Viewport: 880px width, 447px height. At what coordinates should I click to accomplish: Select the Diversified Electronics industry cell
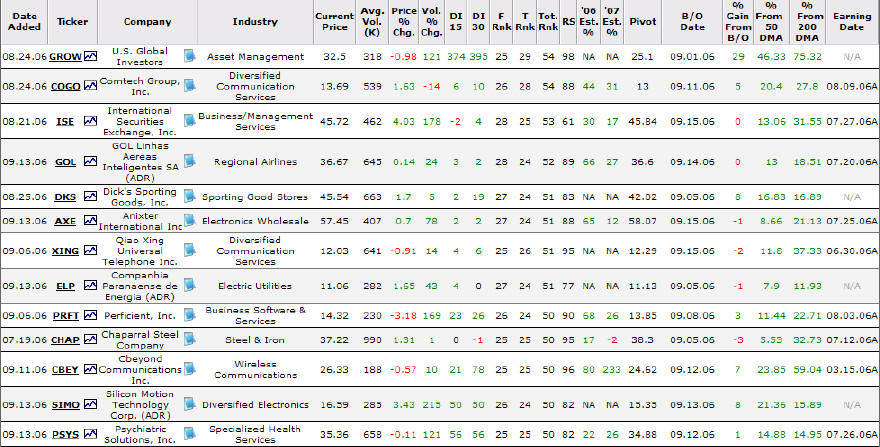(255, 405)
